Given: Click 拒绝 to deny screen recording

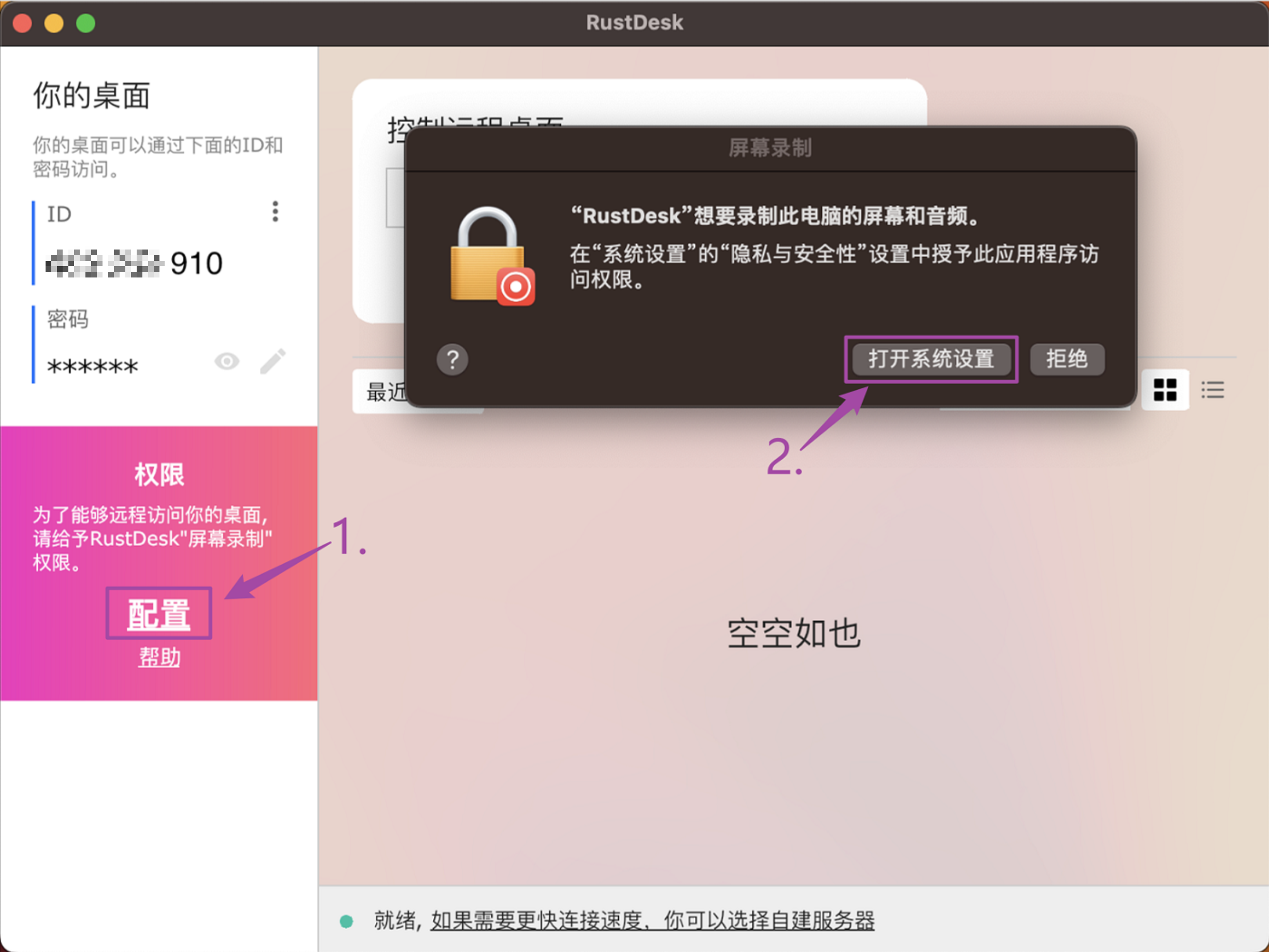Looking at the screenshot, I should (1067, 360).
